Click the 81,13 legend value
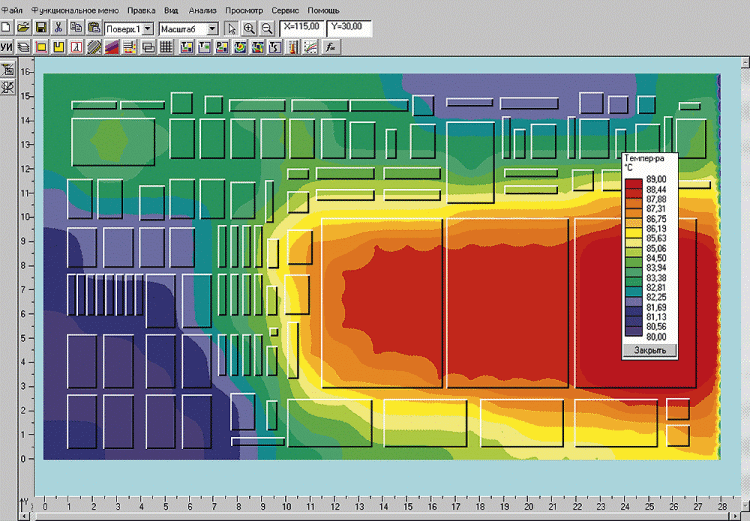 tap(656, 317)
